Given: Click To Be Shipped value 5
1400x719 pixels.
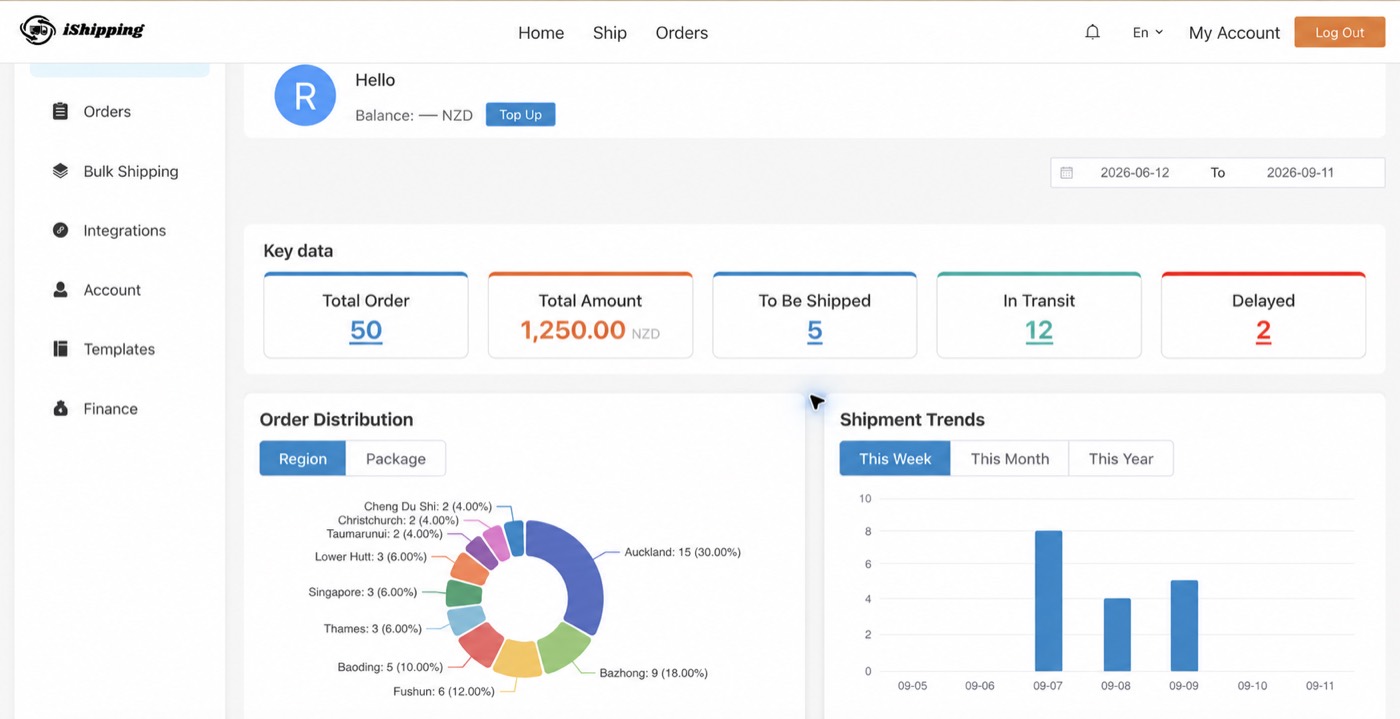Looking at the screenshot, I should point(814,331).
